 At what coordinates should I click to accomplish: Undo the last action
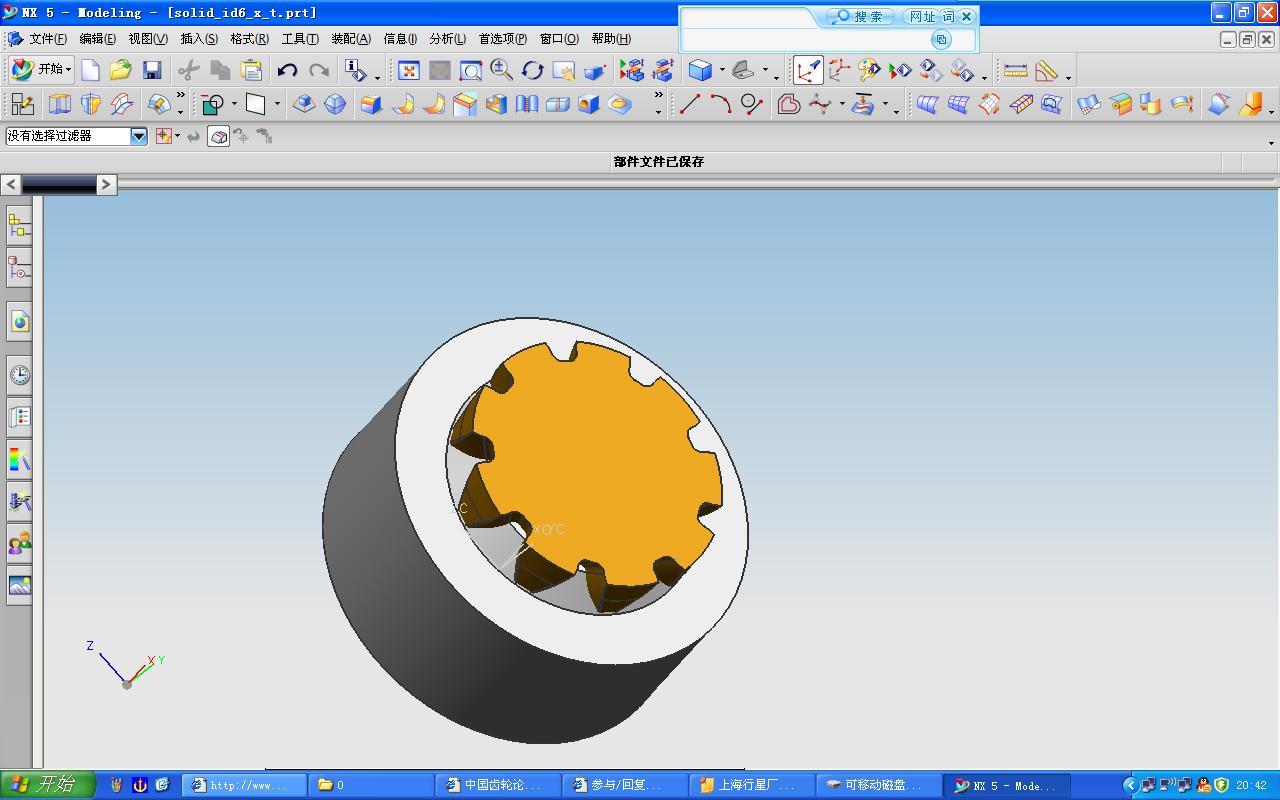click(x=287, y=70)
